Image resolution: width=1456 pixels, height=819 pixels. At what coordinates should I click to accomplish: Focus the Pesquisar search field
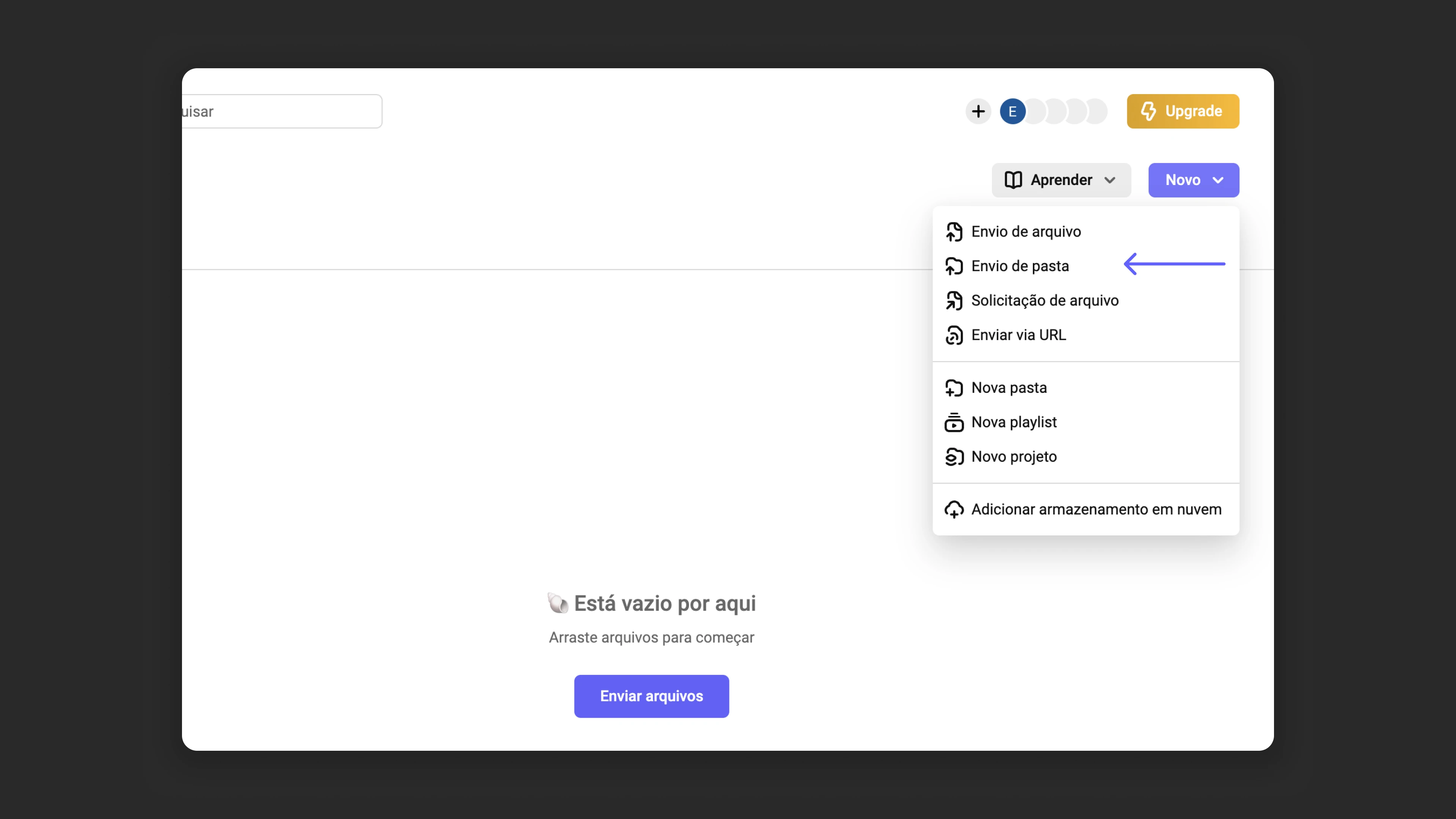(x=281, y=111)
